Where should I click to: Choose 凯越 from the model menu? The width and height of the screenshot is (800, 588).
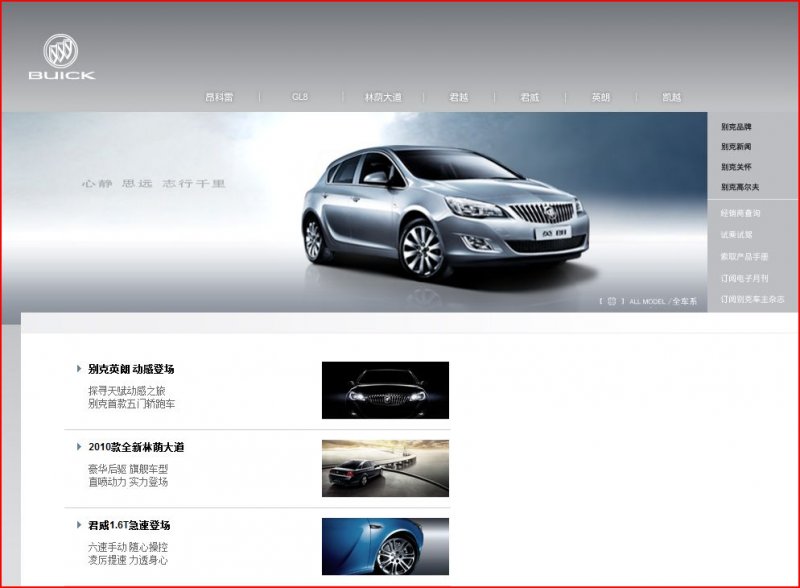(671, 97)
